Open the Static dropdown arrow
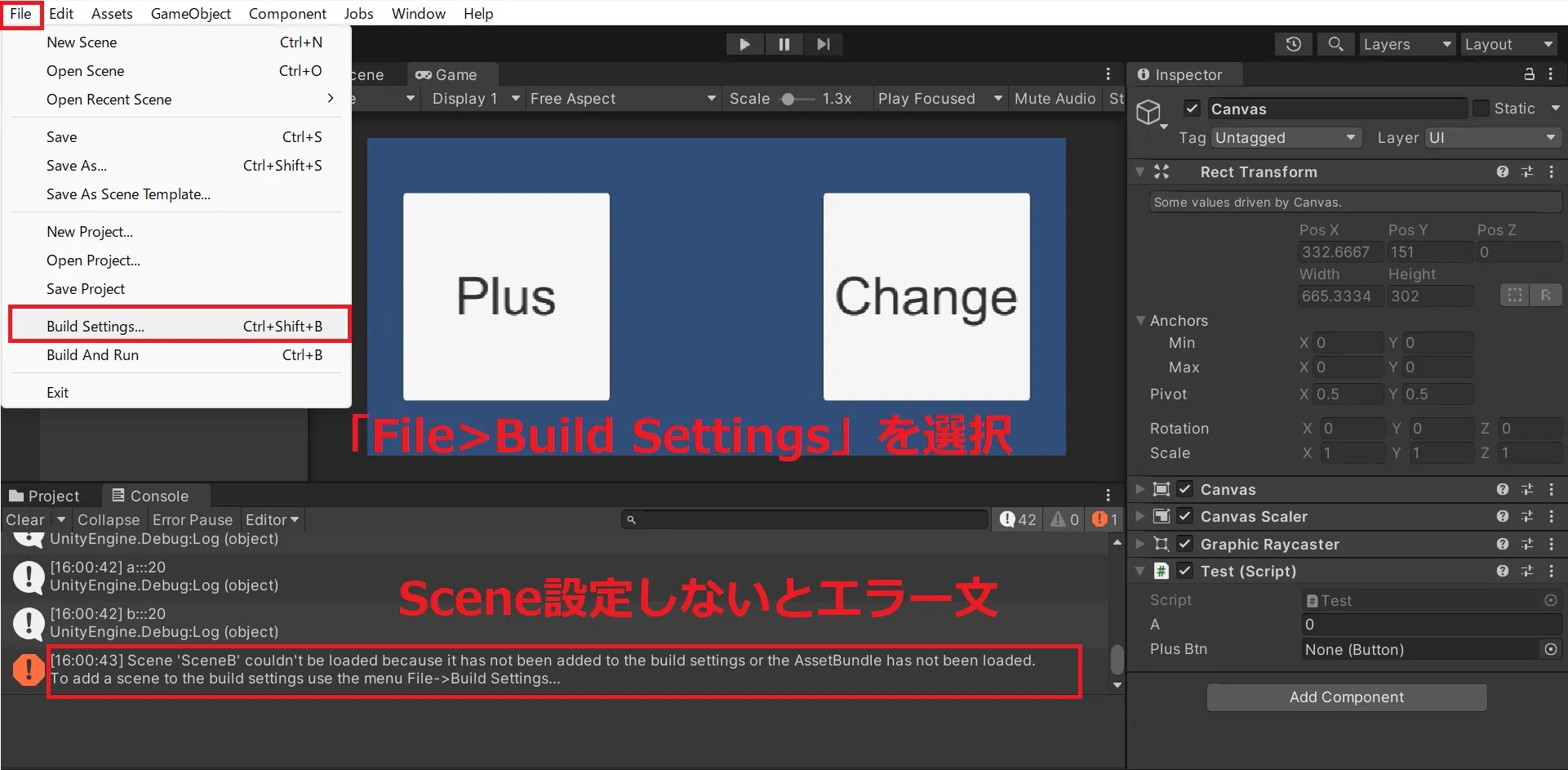Viewport: 1568px width, 770px height. pyautogui.click(x=1554, y=108)
